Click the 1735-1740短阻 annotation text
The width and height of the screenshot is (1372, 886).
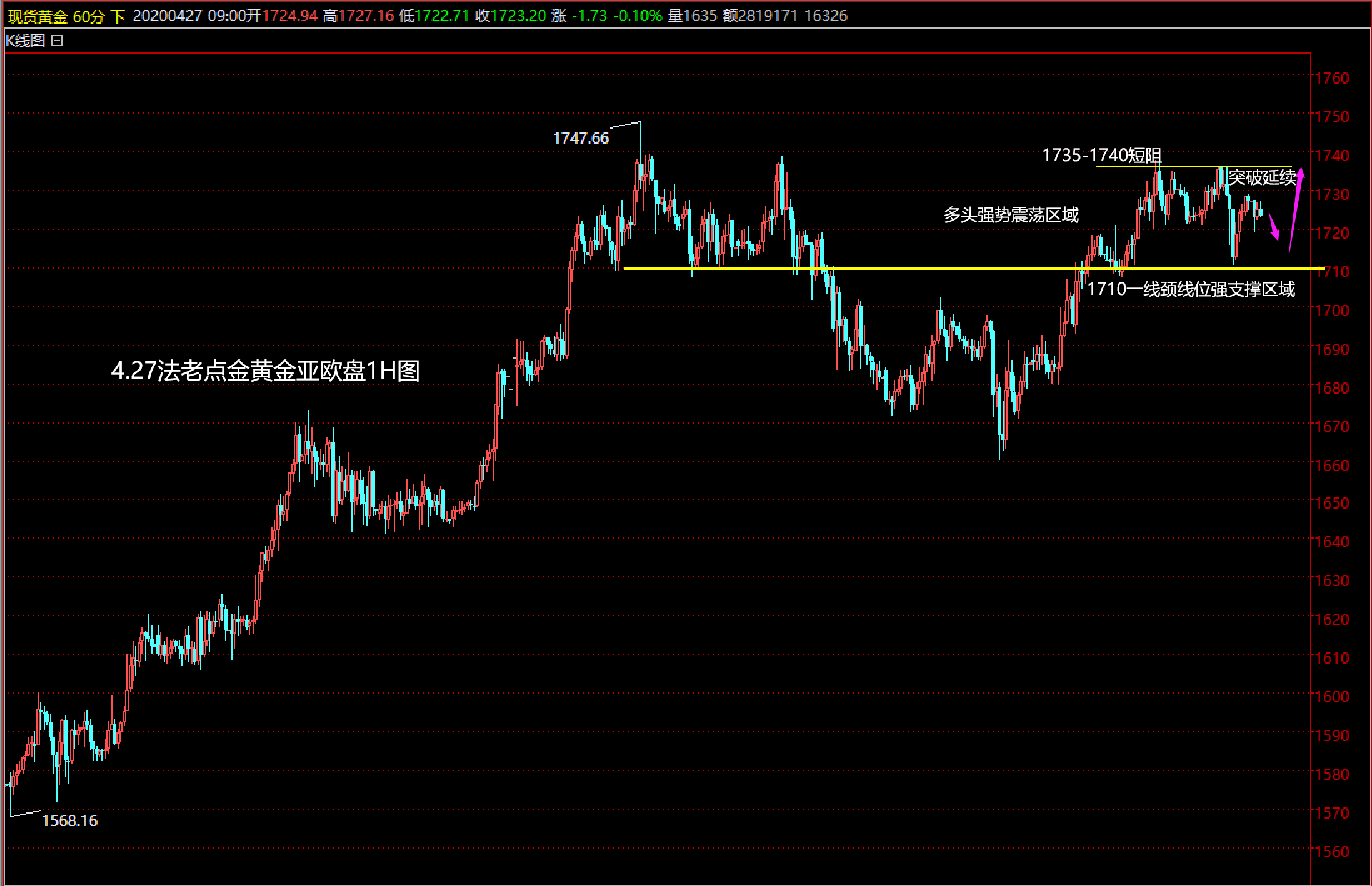pos(1101,155)
